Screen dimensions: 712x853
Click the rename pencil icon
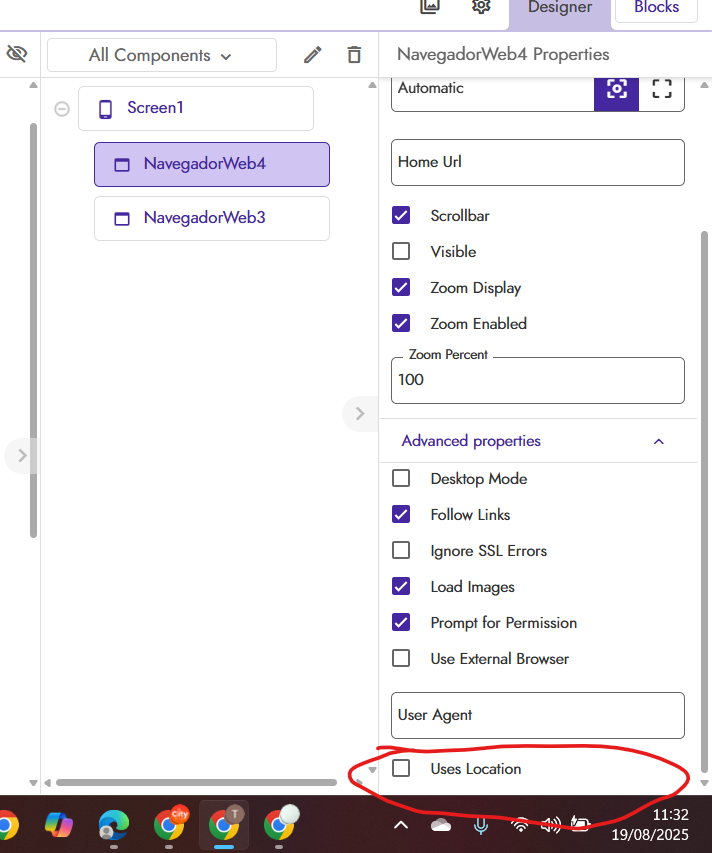313,55
